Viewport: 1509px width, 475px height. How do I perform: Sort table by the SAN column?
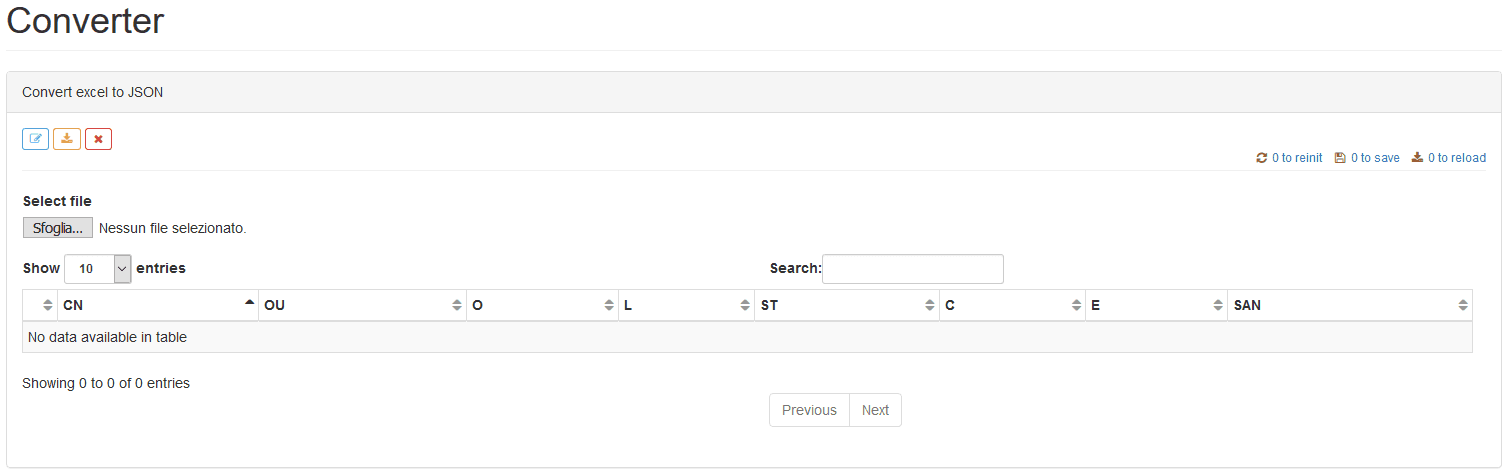click(x=1350, y=305)
